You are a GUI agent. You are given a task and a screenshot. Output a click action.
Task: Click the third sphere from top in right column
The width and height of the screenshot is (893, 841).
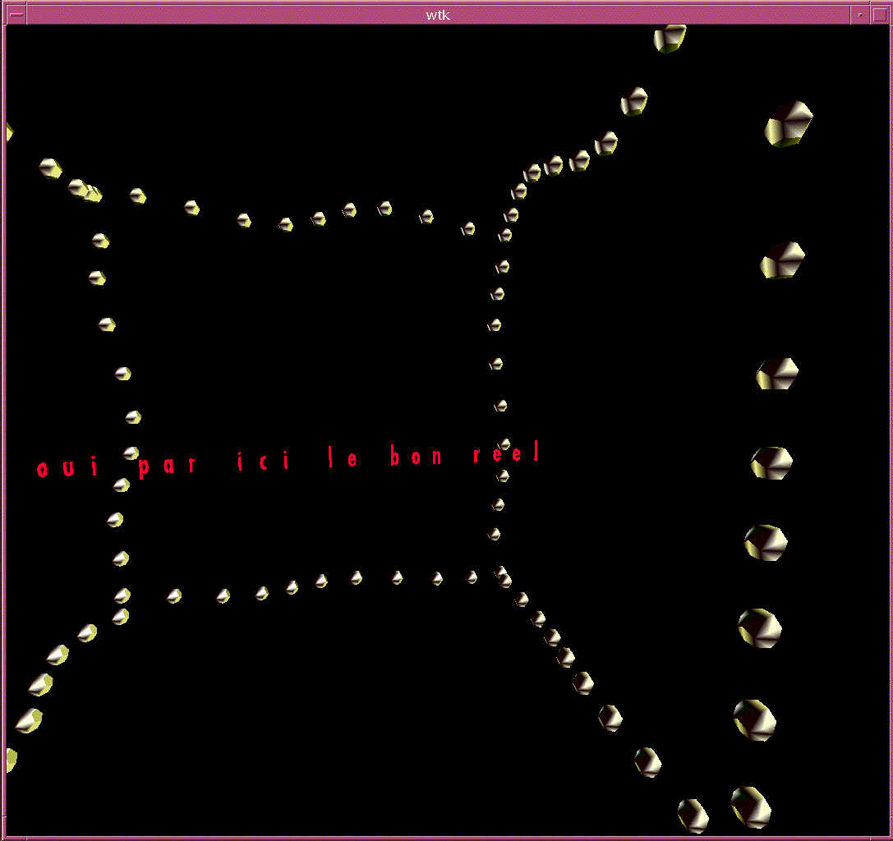(777, 372)
